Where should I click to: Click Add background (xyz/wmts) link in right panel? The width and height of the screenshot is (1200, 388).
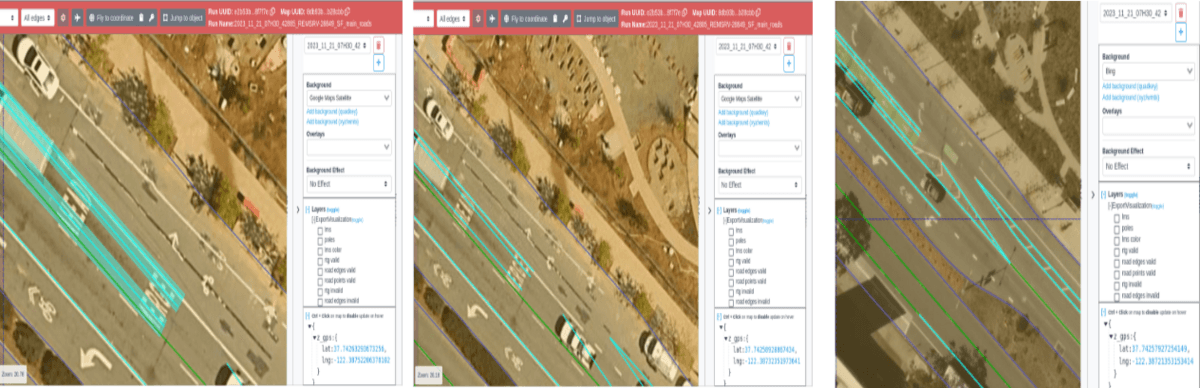tap(1130, 98)
